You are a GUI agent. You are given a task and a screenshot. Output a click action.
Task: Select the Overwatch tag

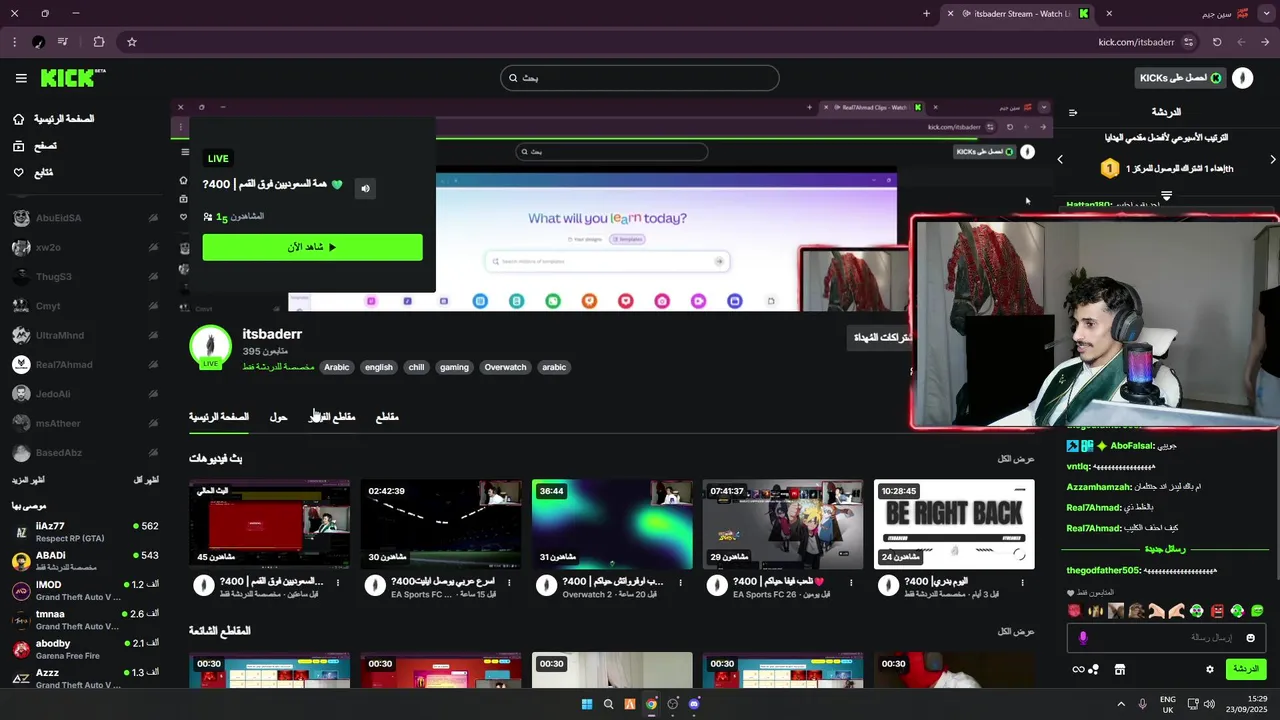click(x=505, y=367)
